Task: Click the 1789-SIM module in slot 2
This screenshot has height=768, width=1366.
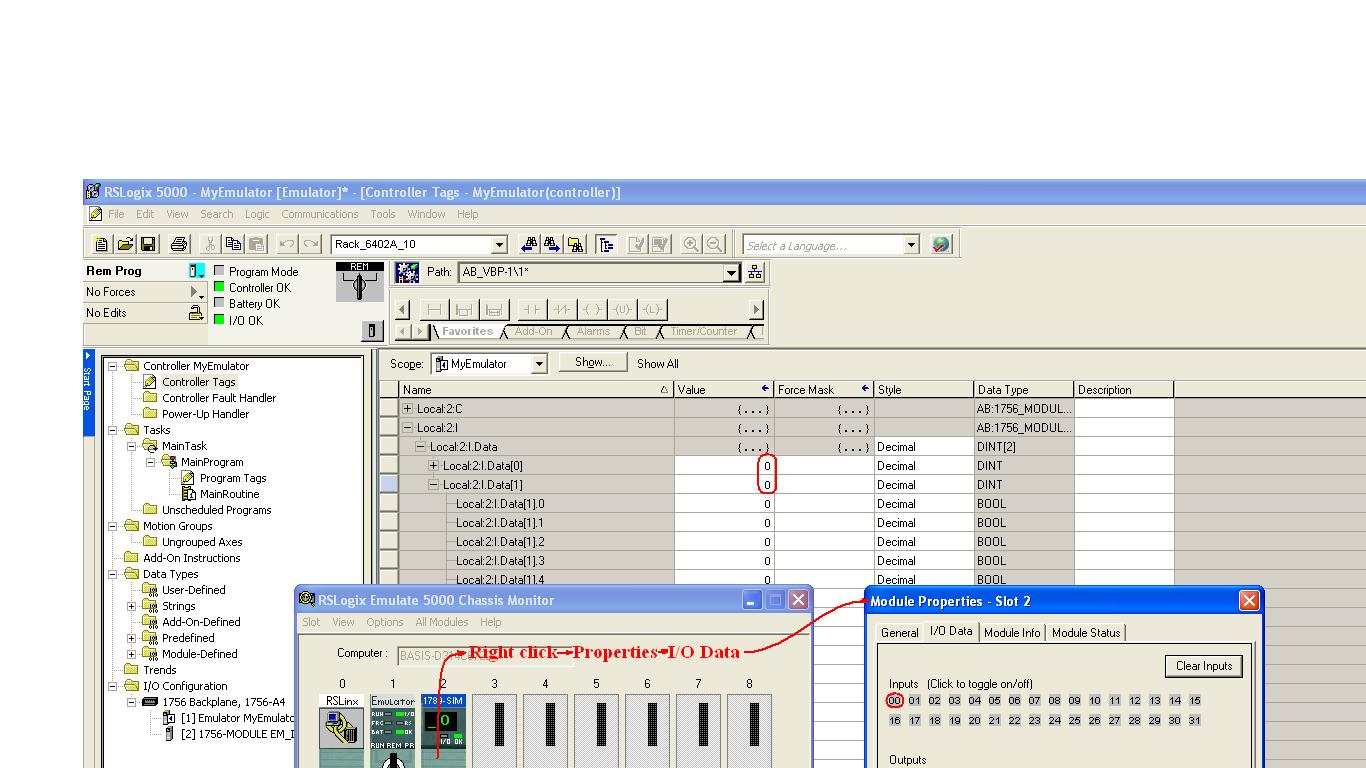Action: point(444,731)
